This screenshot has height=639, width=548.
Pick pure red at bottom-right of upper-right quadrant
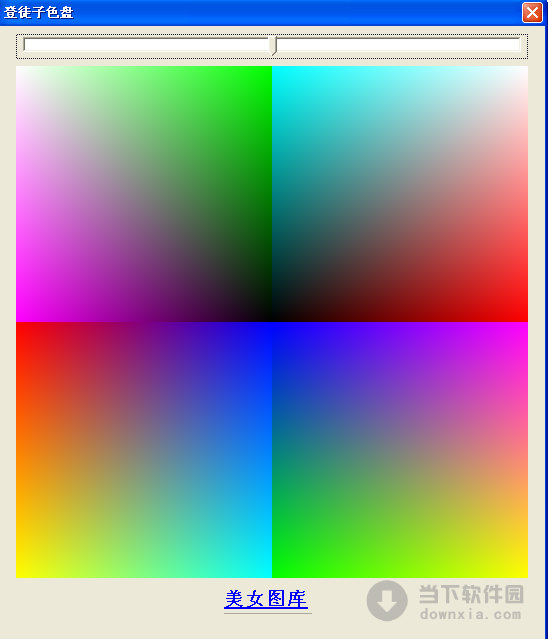coord(525,319)
